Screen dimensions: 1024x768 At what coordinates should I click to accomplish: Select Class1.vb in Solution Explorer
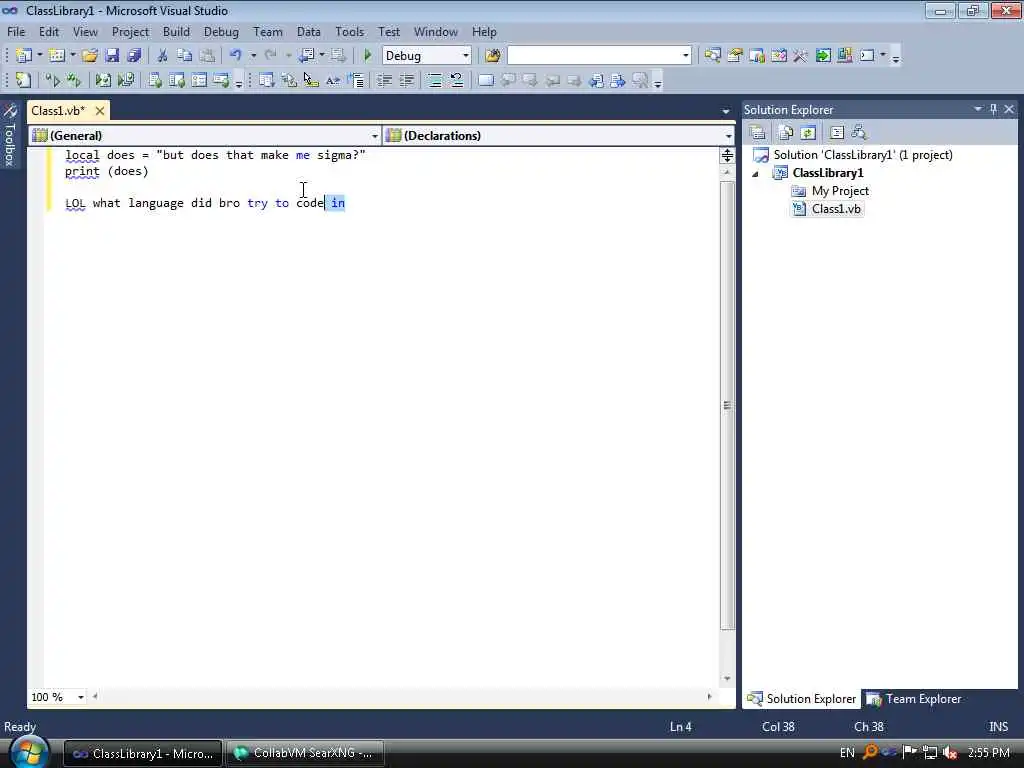[836, 209]
